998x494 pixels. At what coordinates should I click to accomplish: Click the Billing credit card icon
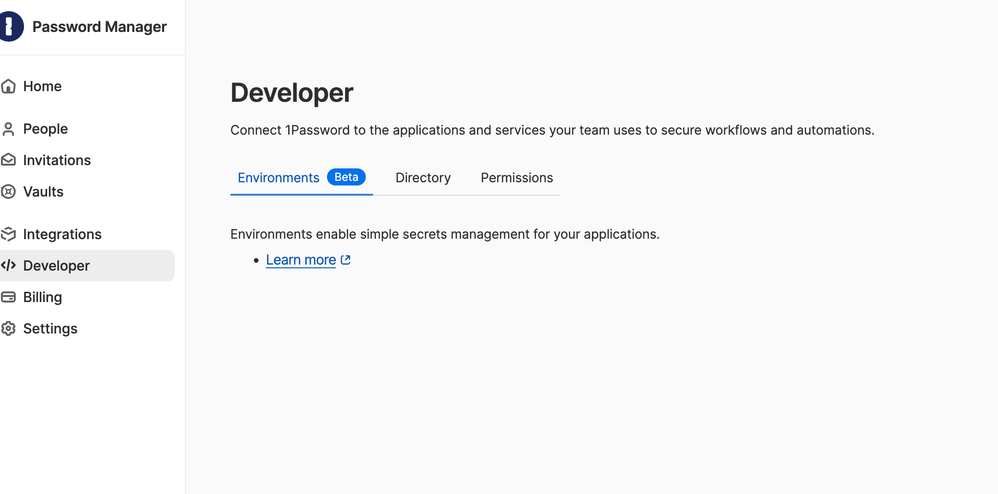click(9, 297)
